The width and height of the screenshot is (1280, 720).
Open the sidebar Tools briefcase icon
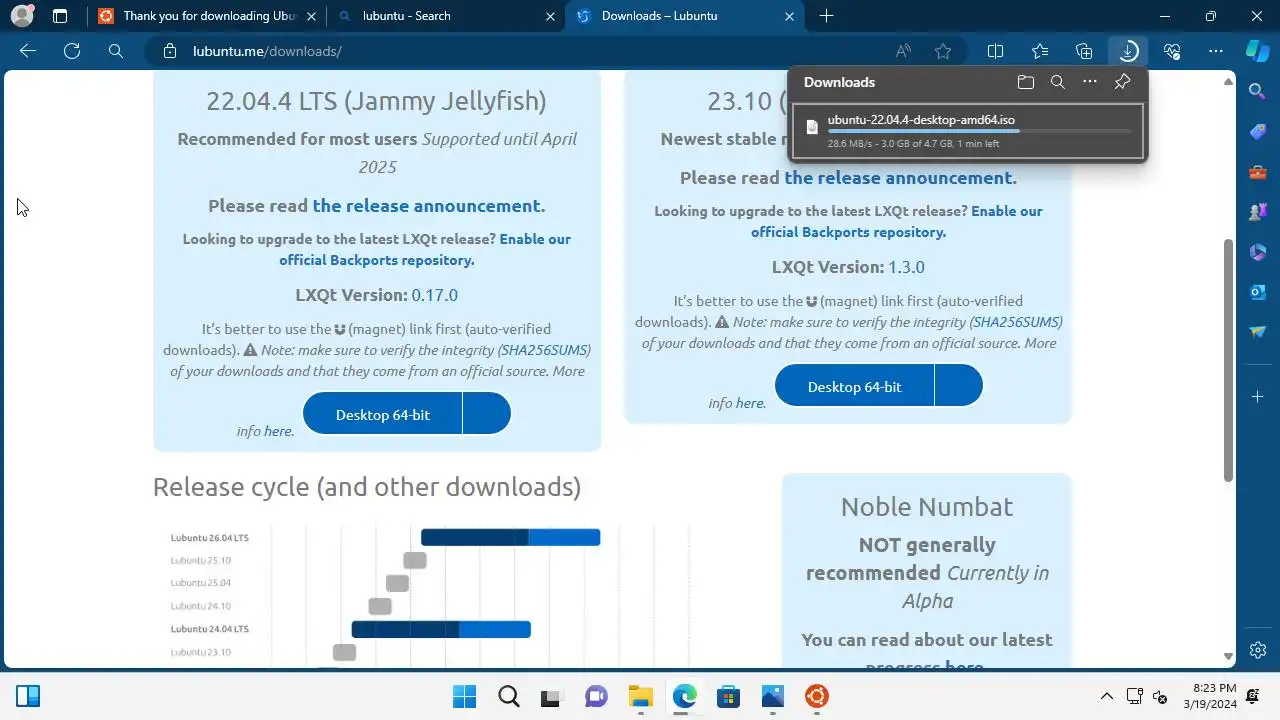click(x=1258, y=172)
